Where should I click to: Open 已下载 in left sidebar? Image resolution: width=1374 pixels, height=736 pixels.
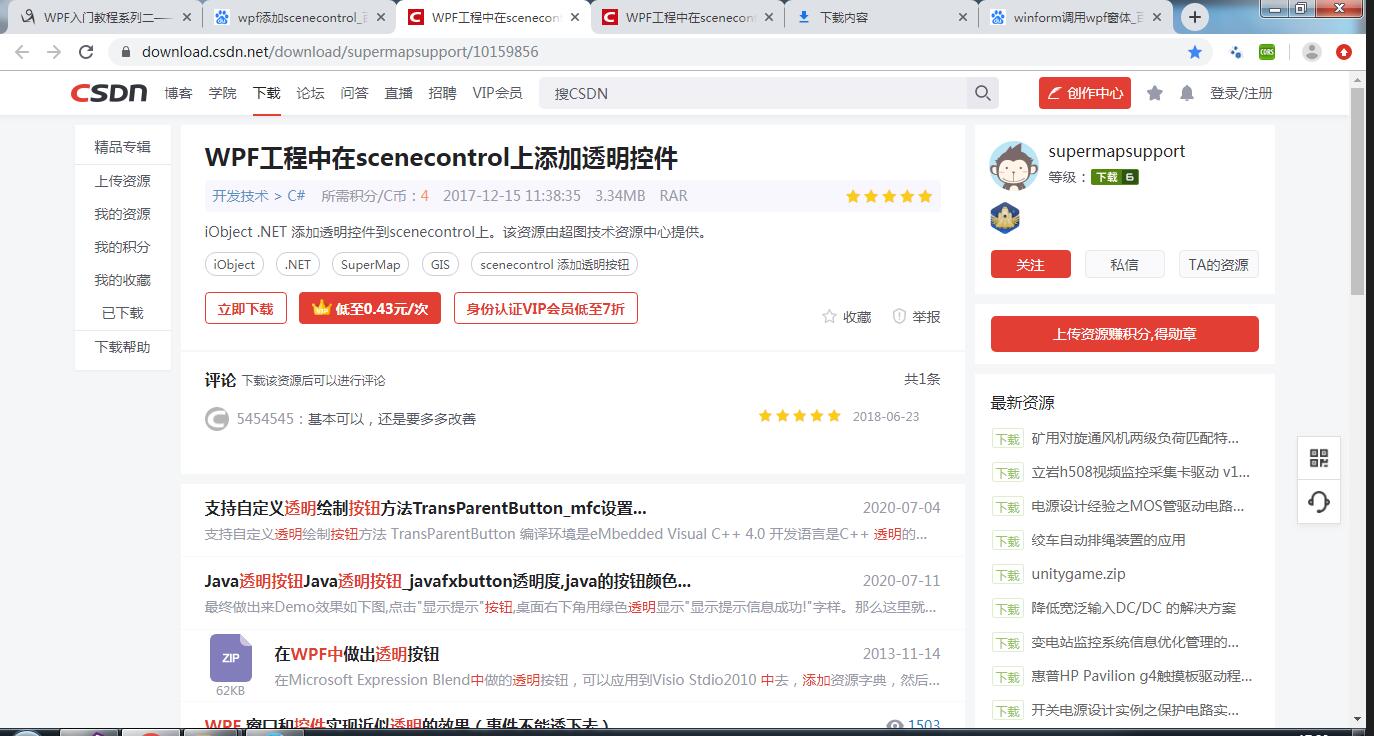coord(123,313)
